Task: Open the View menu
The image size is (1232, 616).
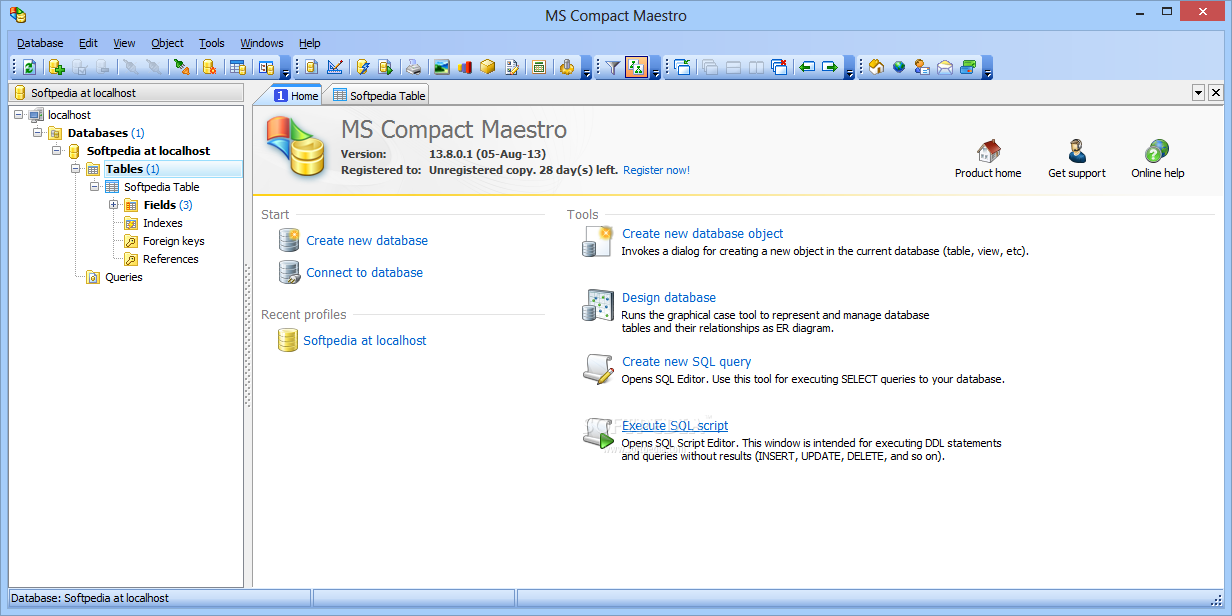Action: tap(124, 43)
